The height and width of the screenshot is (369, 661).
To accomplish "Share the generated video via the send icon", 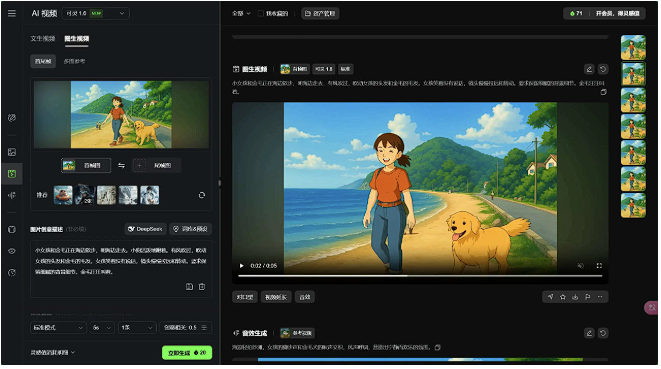I will pos(550,297).
